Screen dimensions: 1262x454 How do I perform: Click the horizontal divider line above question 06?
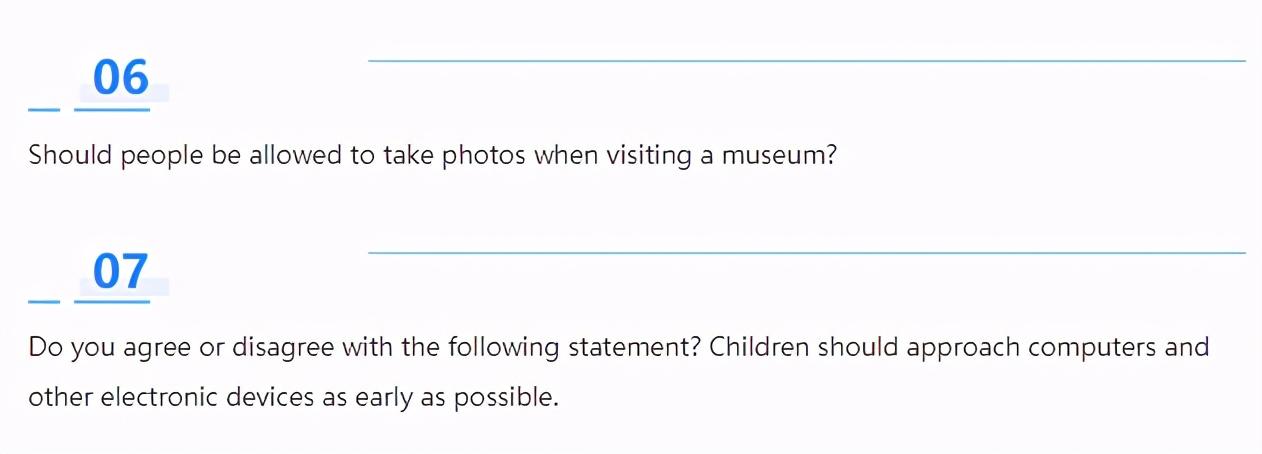pos(807,61)
